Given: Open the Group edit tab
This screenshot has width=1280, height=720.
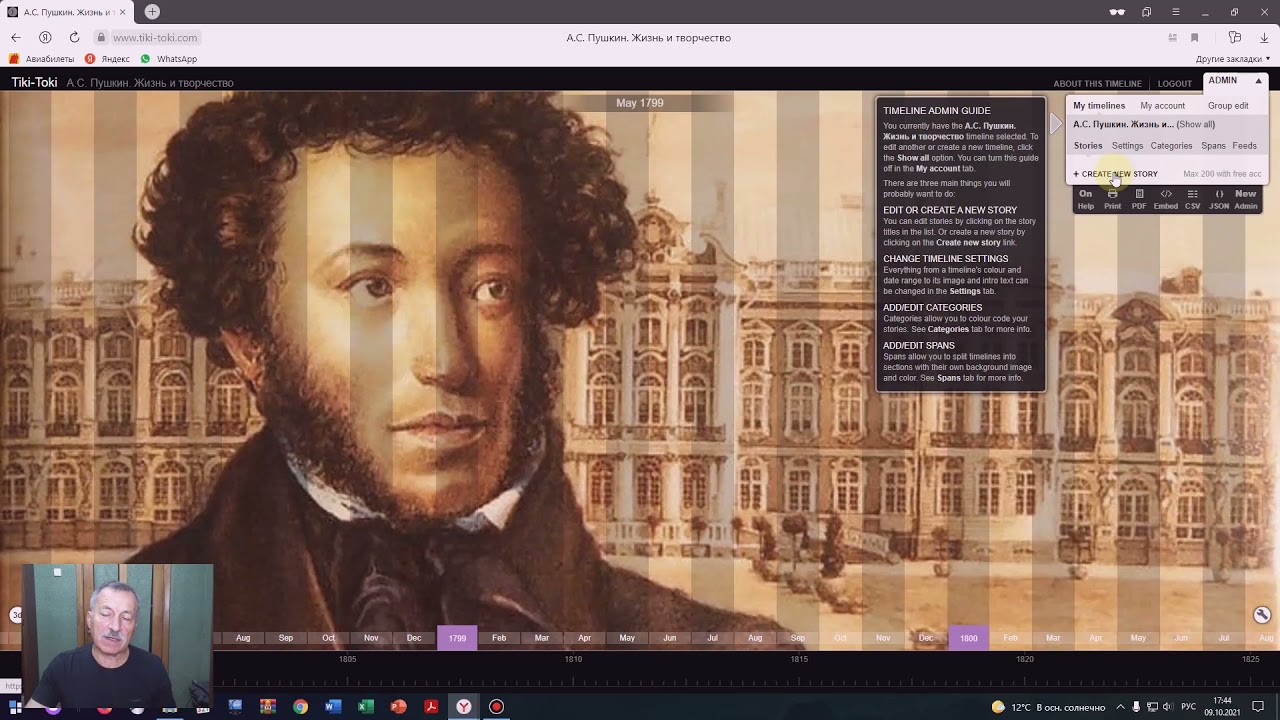Looking at the screenshot, I should 1228,106.
